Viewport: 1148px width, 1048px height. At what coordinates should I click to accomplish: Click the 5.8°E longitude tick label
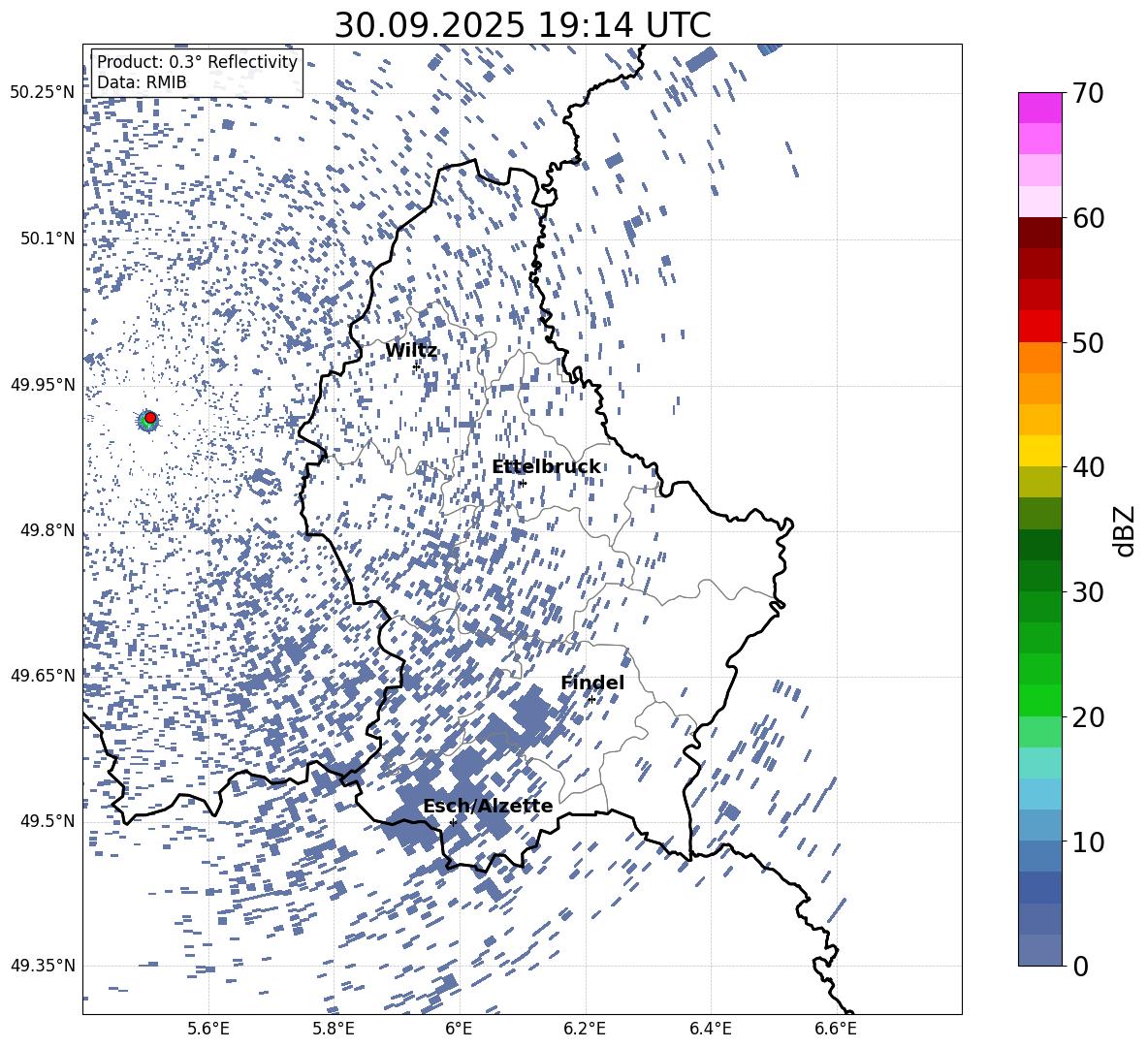click(x=334, y=1029)
